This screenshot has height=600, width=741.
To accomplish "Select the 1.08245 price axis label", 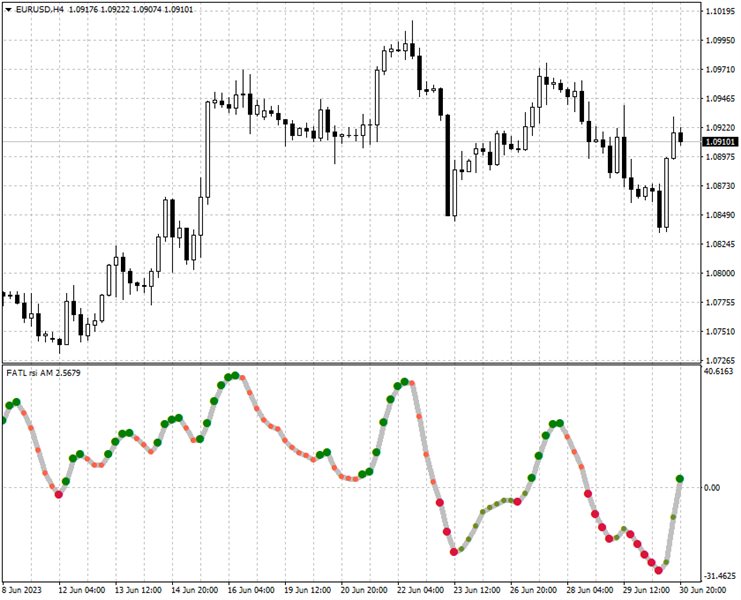I will tap(720, 244).
